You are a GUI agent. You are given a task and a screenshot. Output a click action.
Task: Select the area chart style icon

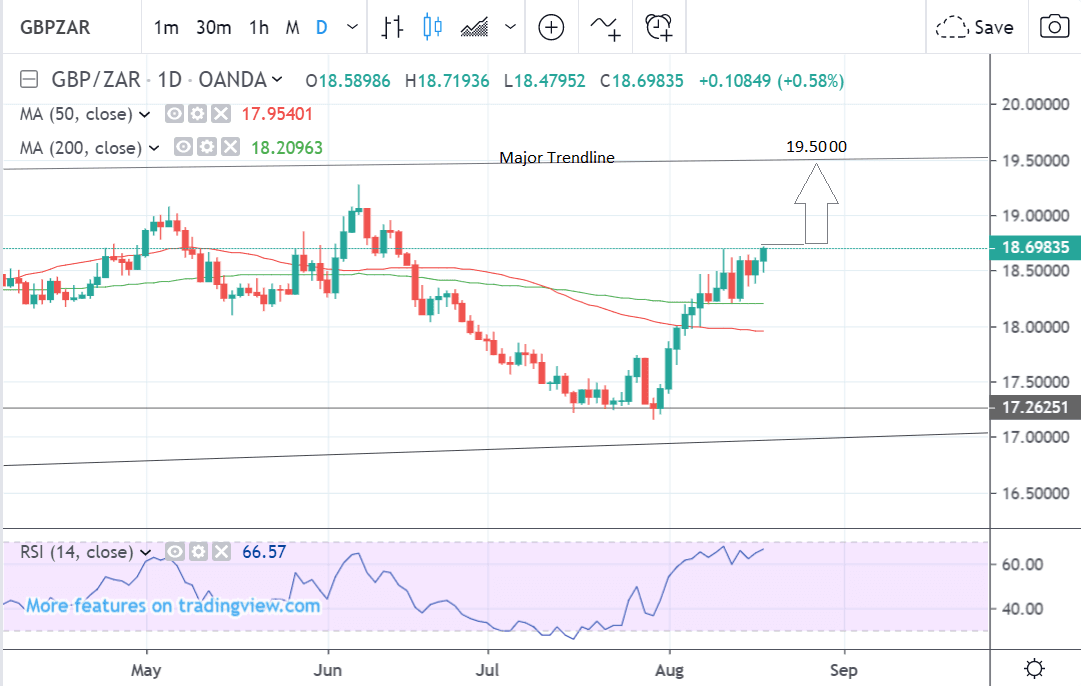(474, 27)
